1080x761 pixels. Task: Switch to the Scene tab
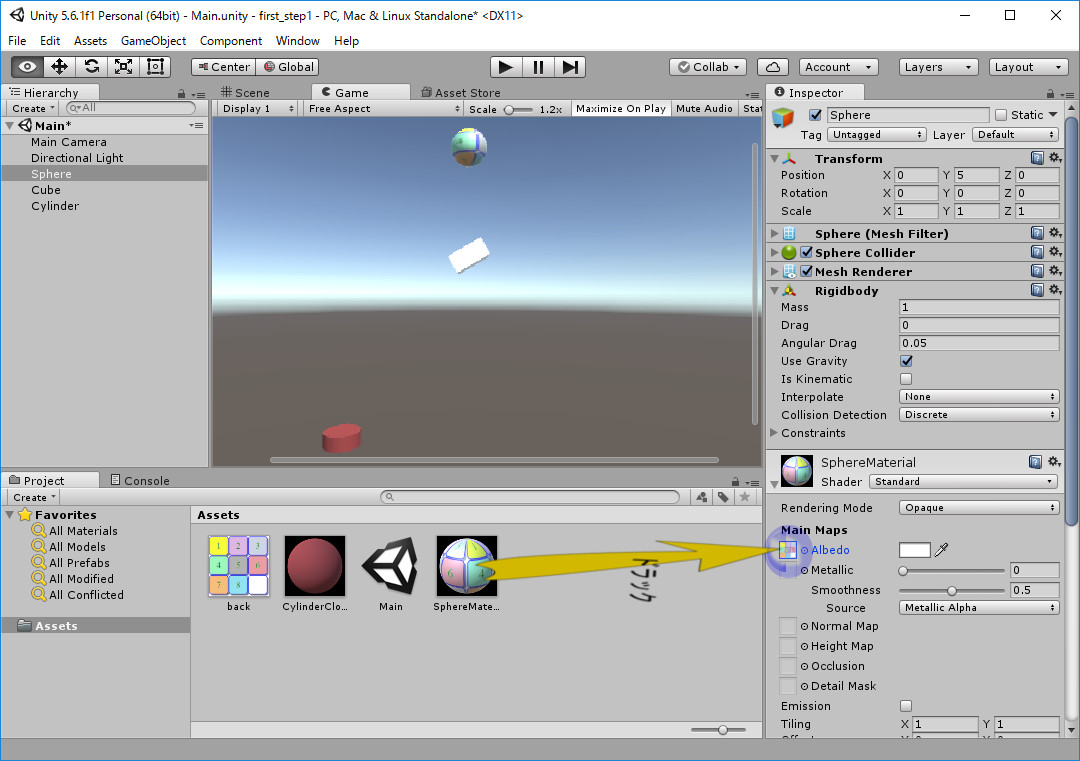click(x=251, y=93)
